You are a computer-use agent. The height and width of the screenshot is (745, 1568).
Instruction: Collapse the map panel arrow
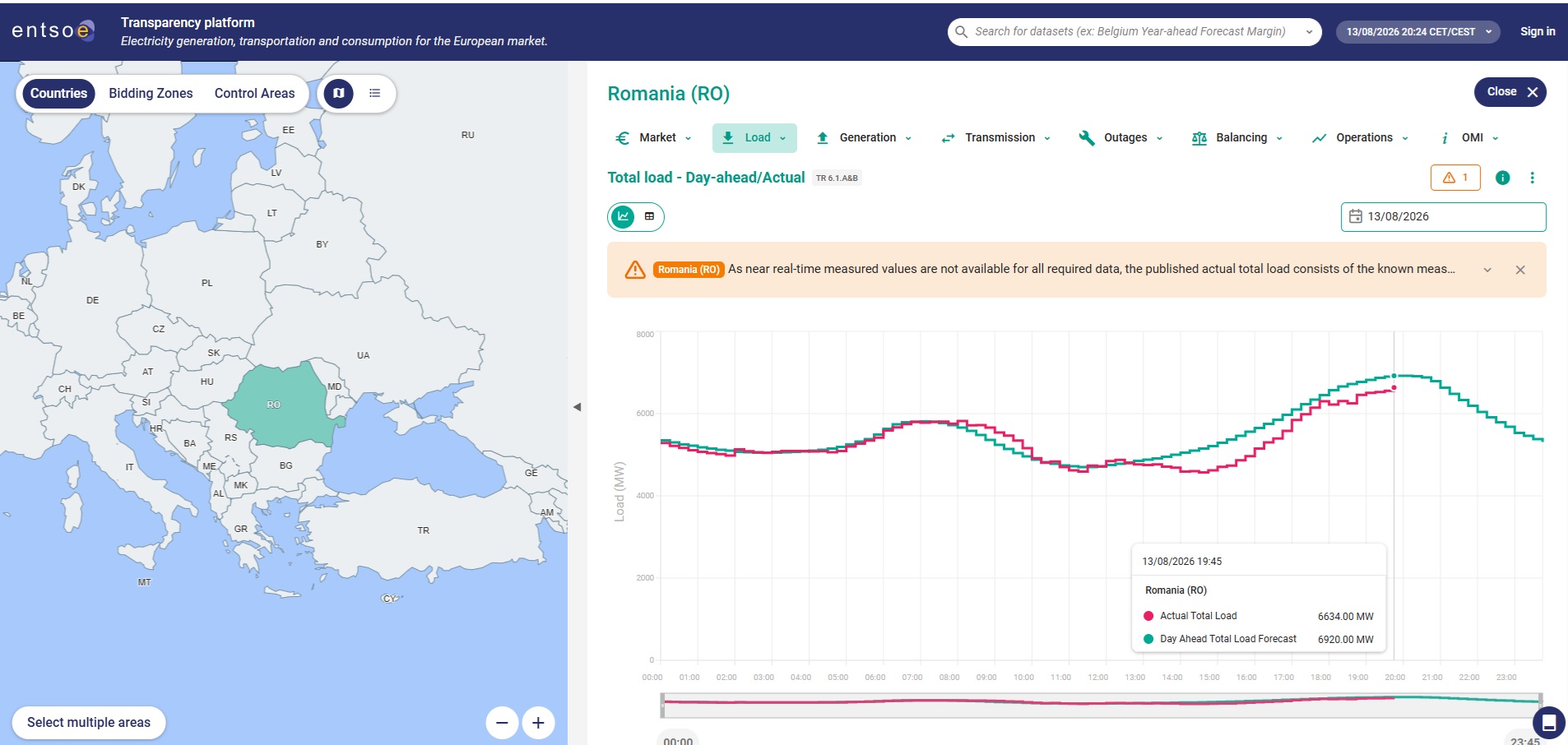tap(577, 407)
